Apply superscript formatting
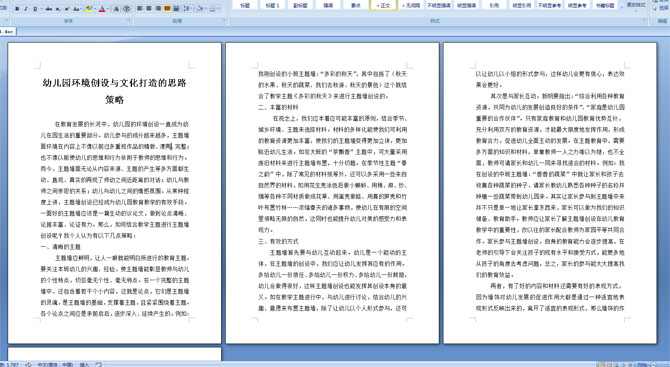 [67, 9]
